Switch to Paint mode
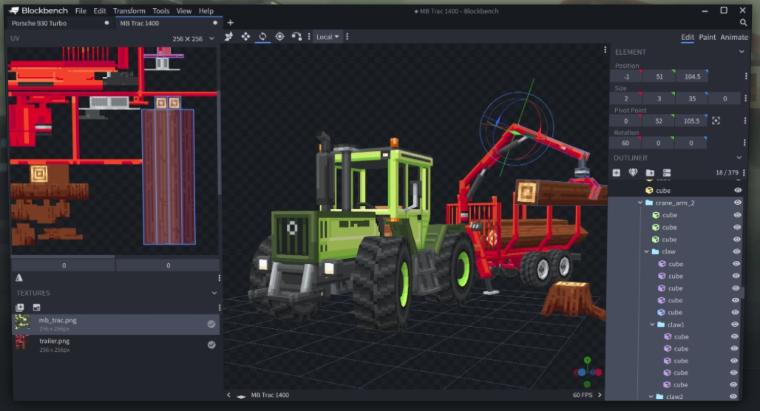 [x=707, y=37]
